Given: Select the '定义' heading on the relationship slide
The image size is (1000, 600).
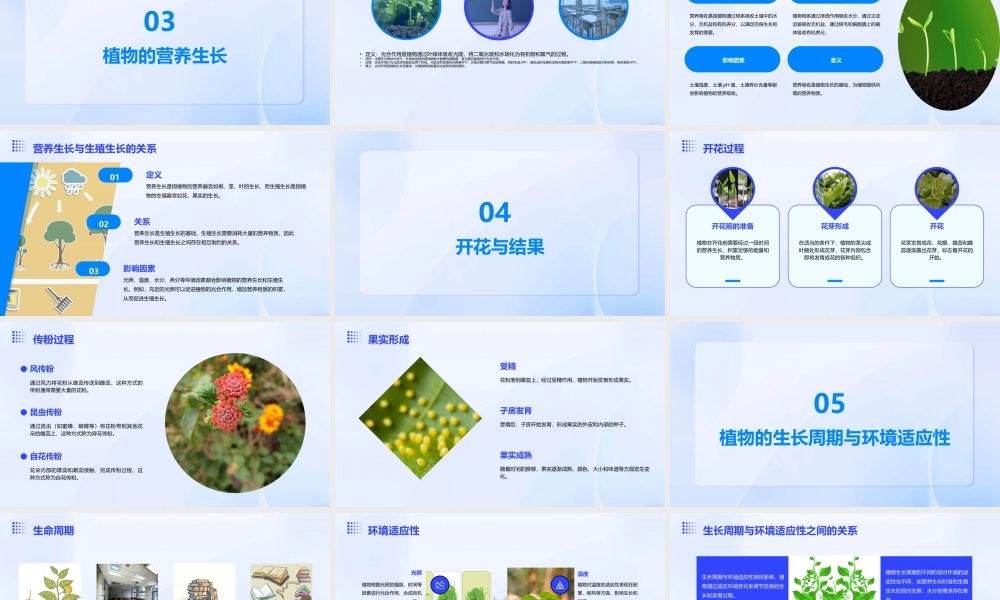Looking at the screenshot, I should [154, 175].
